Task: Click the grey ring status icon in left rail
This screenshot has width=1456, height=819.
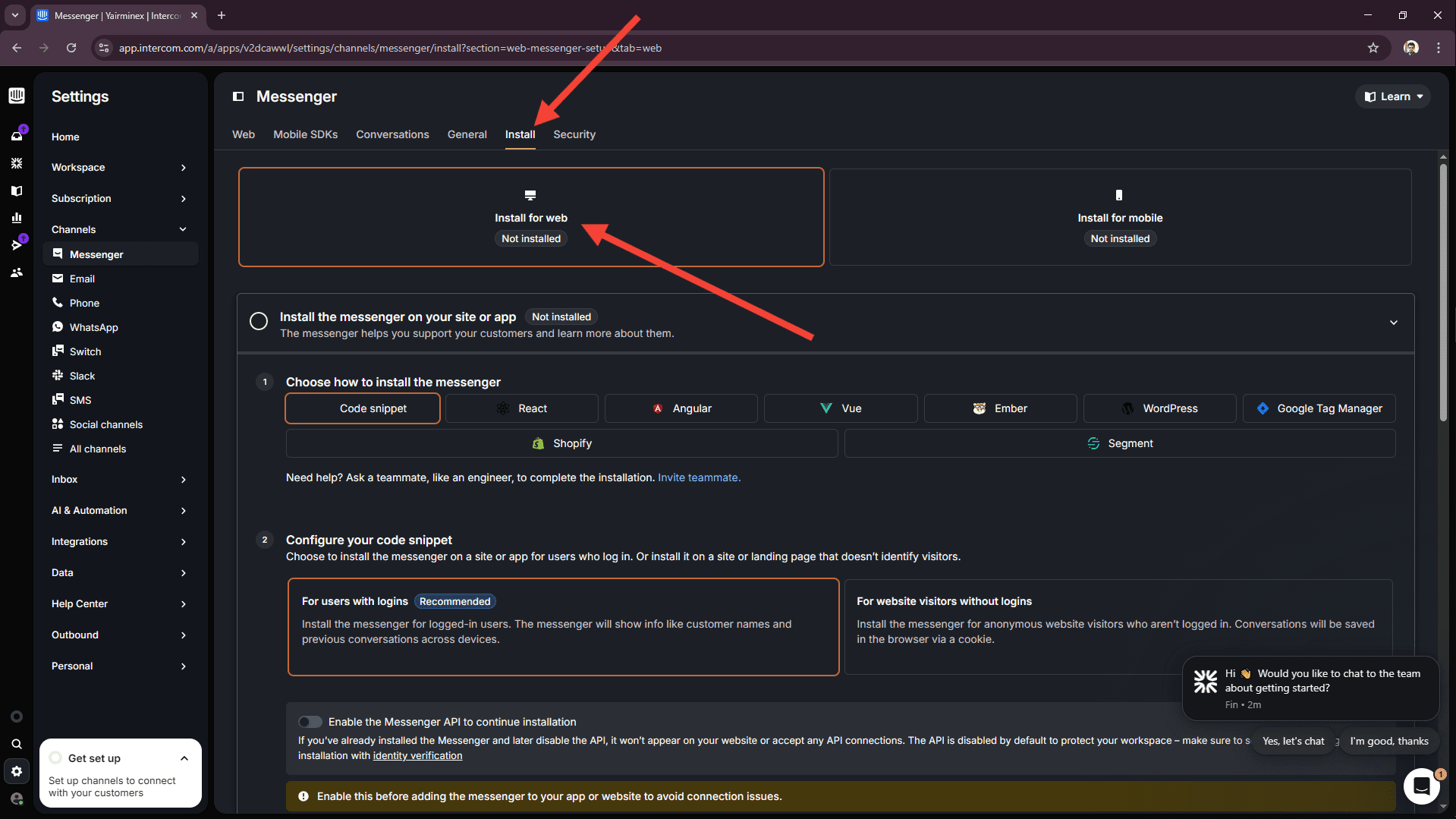Action: tap(17, 717)
